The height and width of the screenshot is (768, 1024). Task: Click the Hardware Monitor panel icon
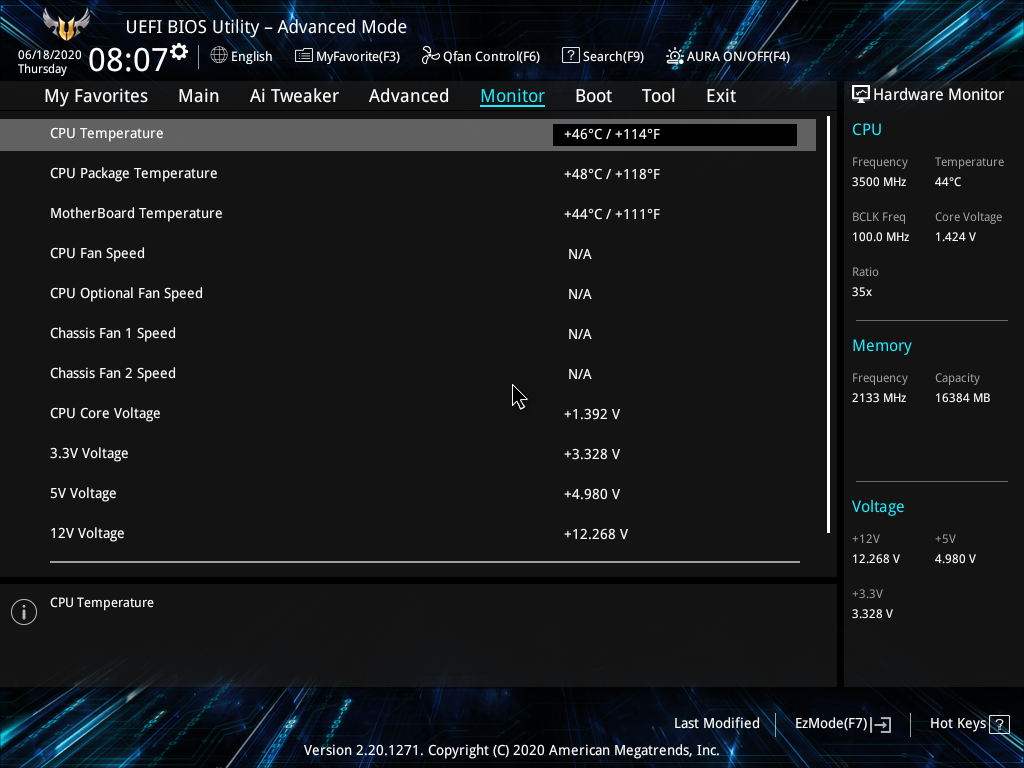coord(861,93)
